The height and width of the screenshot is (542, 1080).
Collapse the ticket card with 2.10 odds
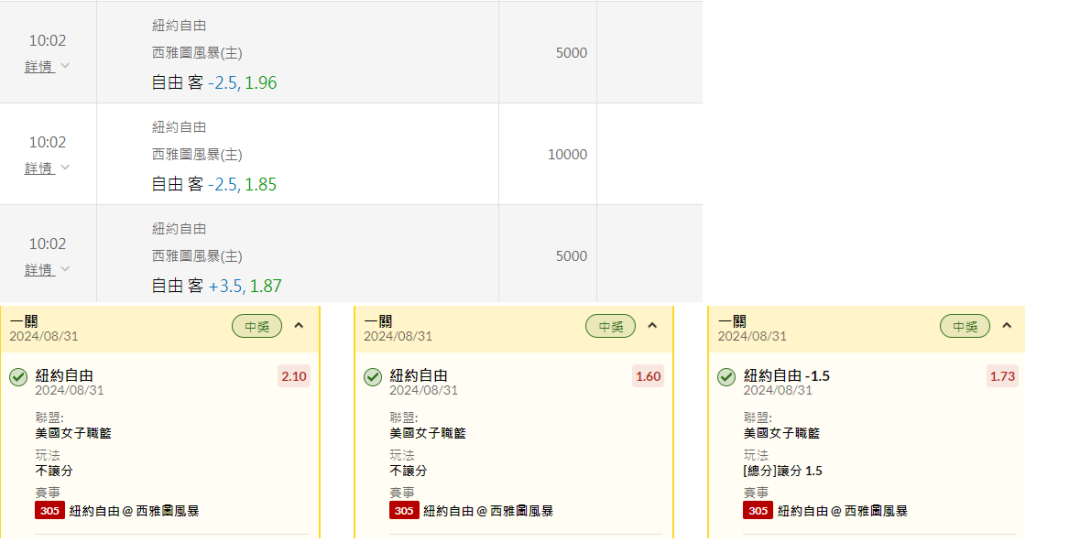tap(299, 326)
